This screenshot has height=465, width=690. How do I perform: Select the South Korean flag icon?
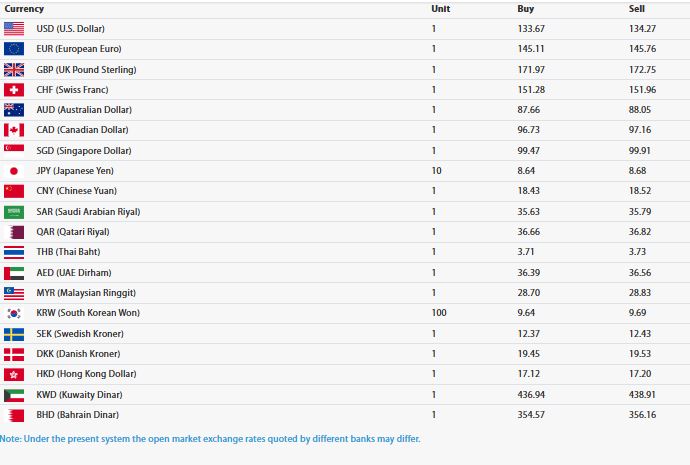[14, 313]
